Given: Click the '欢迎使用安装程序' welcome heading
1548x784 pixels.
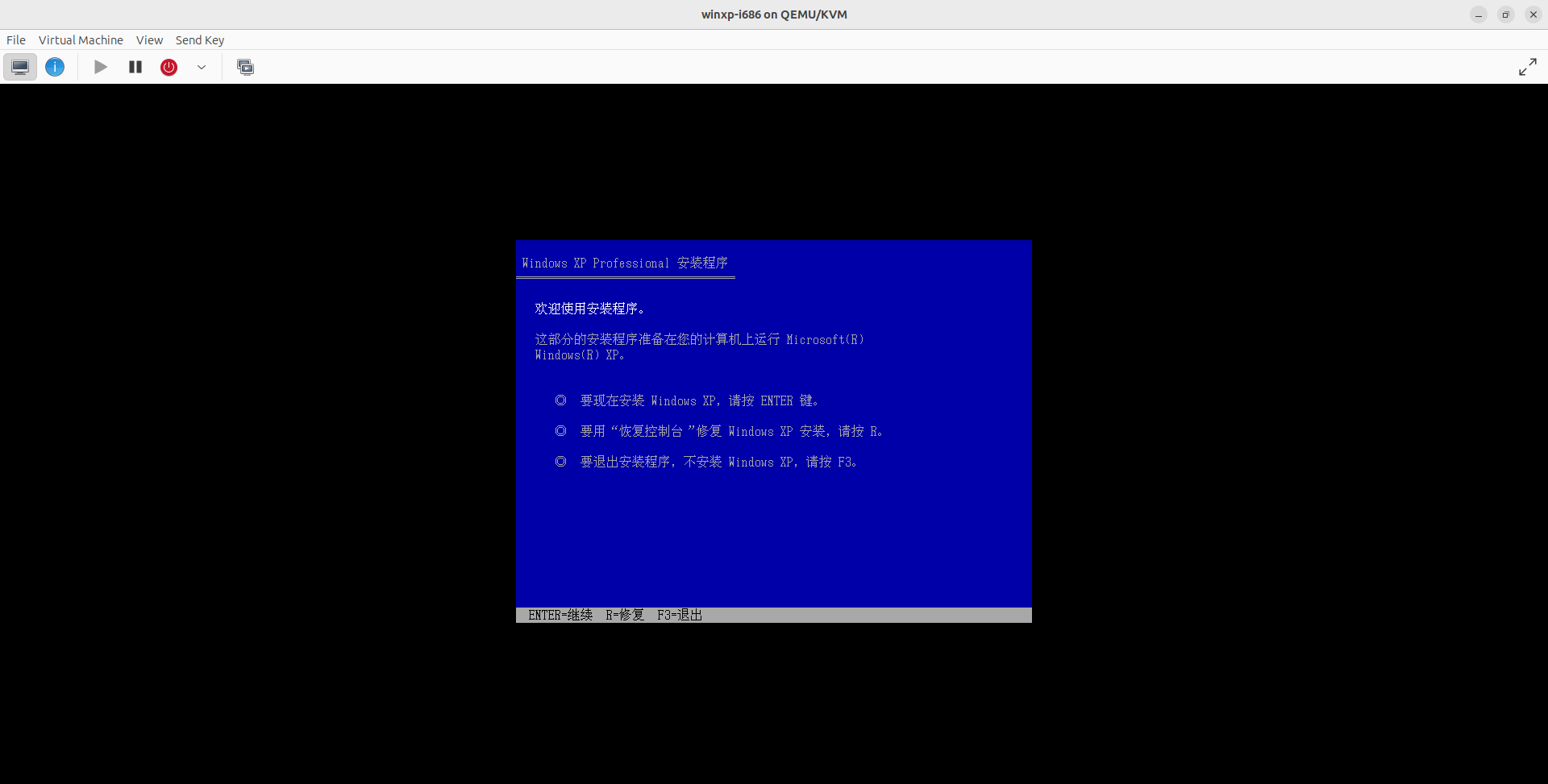Looking at the screenshot, I should (589, 309).
